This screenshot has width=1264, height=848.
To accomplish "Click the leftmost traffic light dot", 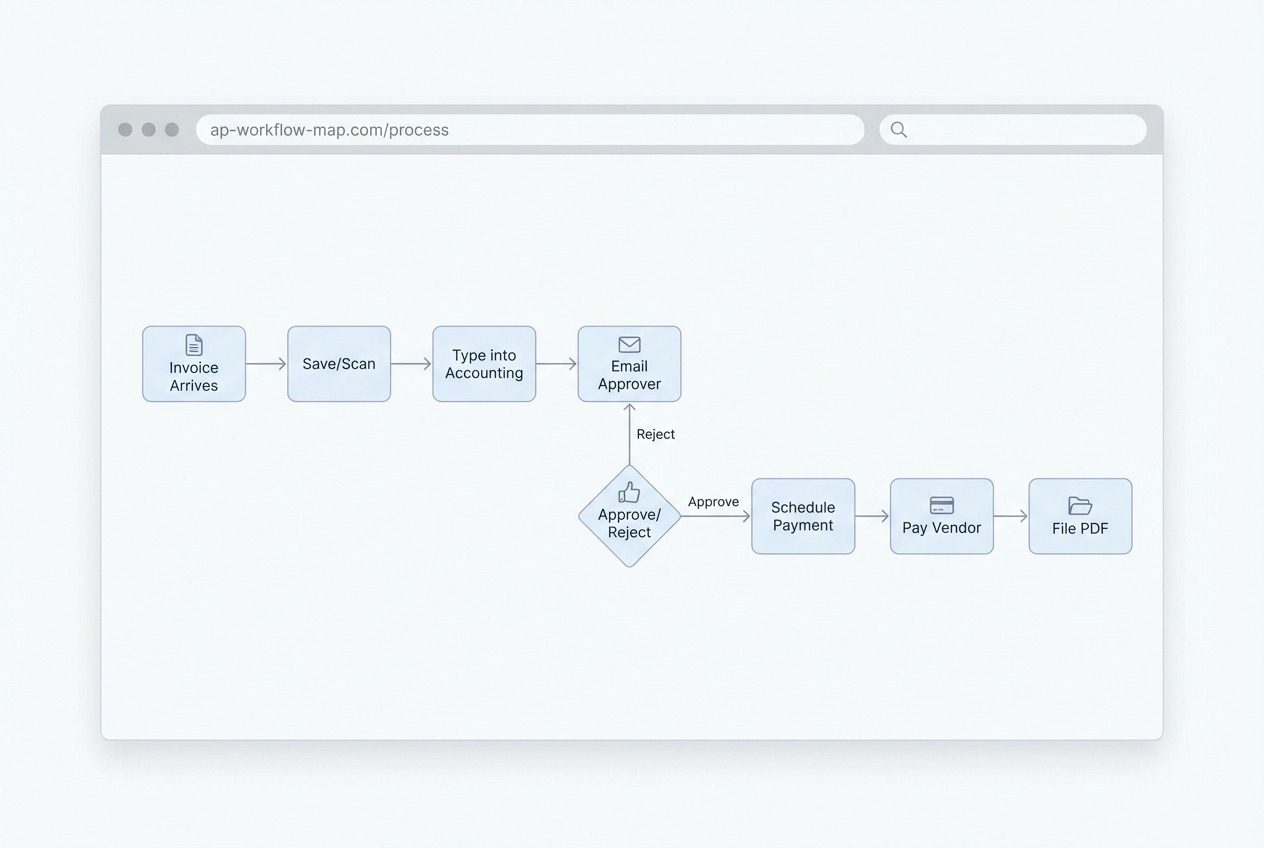I will (x=125, y=129).
